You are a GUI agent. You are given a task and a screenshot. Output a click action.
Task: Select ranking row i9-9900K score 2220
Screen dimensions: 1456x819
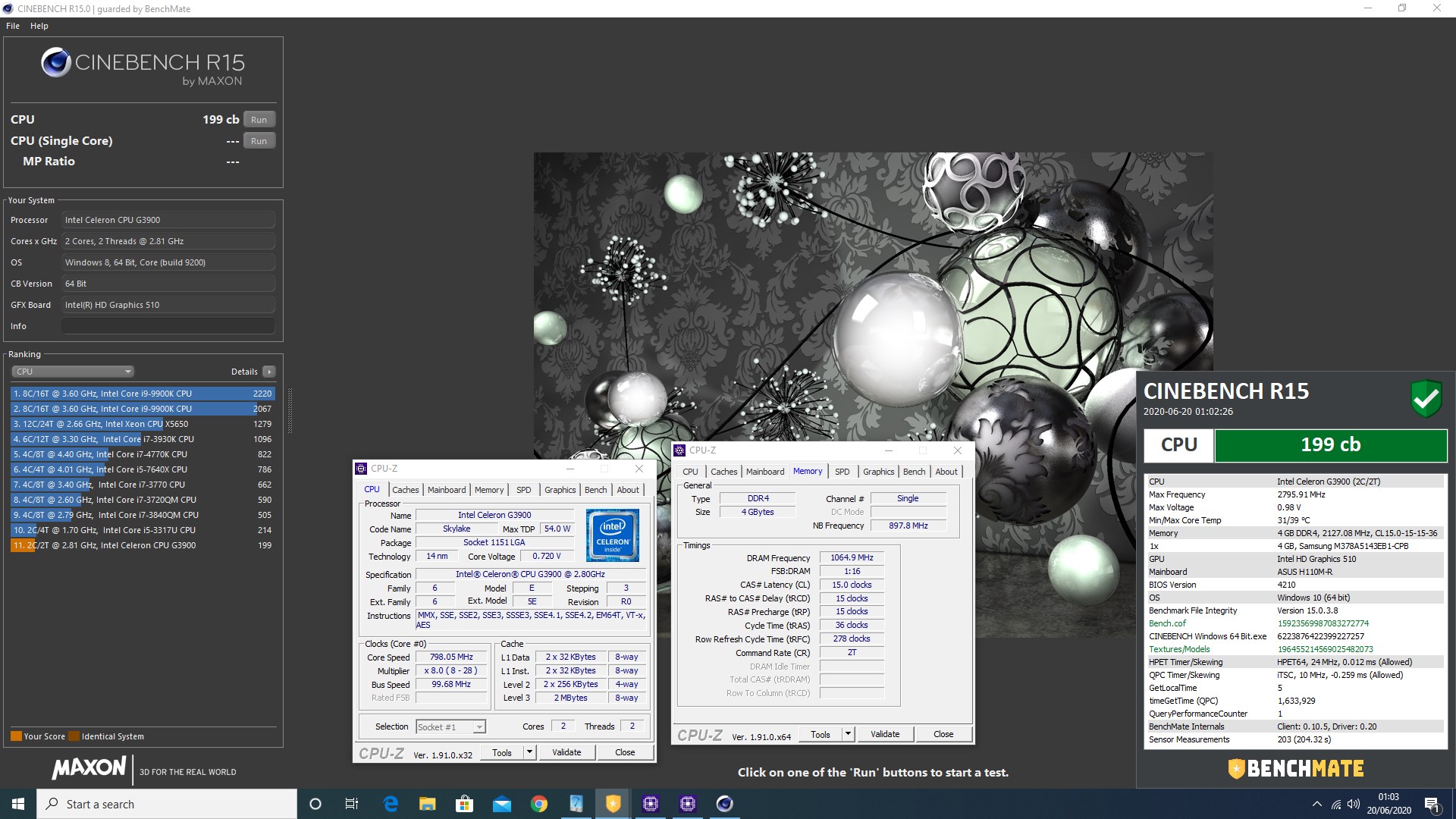click(143, 394)
